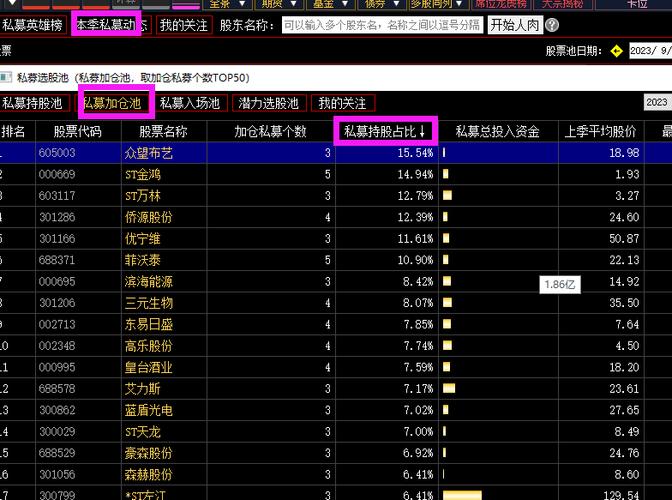Click the 股票代码 column header
The image size is (672, 500).
click(78, 131)
